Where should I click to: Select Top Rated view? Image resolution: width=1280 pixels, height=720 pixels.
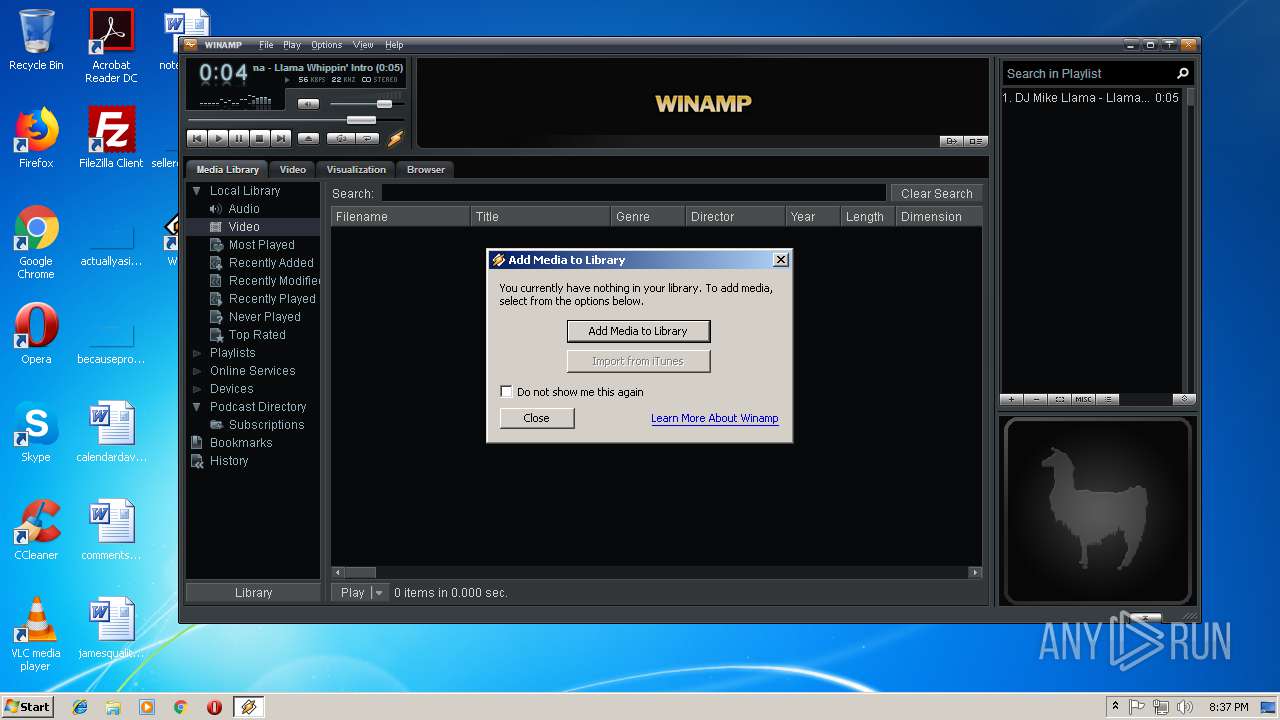257,335
